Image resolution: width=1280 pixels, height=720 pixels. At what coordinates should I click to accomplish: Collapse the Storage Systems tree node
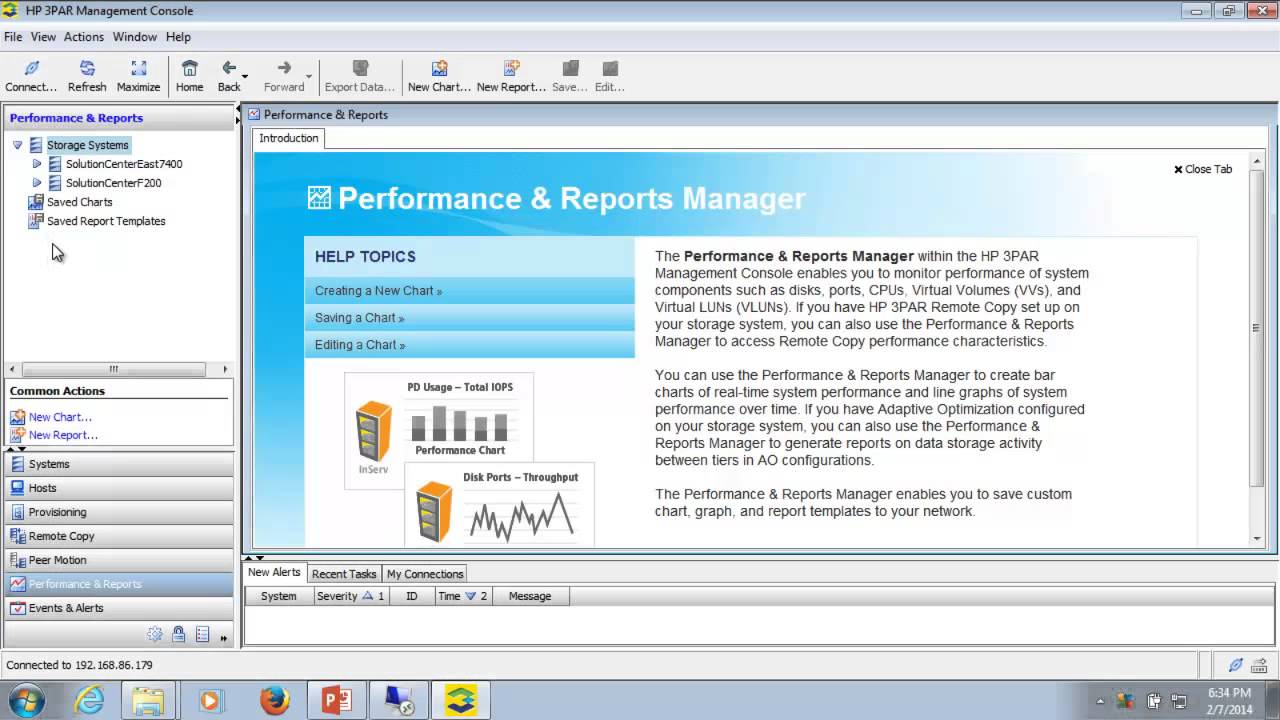click(17, 145)
